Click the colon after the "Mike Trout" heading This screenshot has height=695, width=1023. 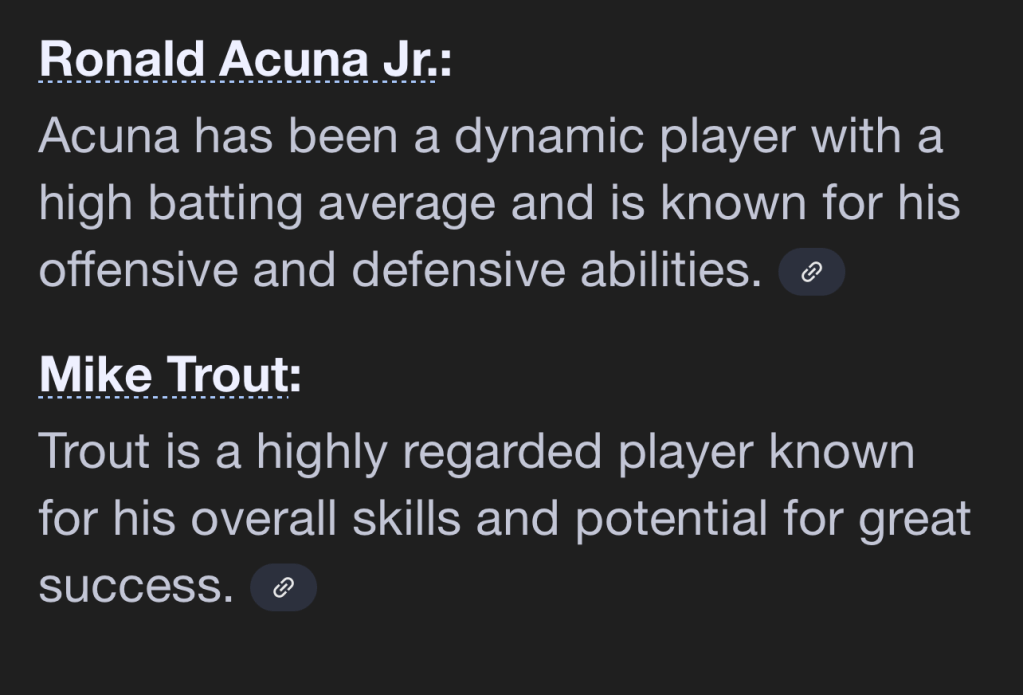(x=295, y=377)
